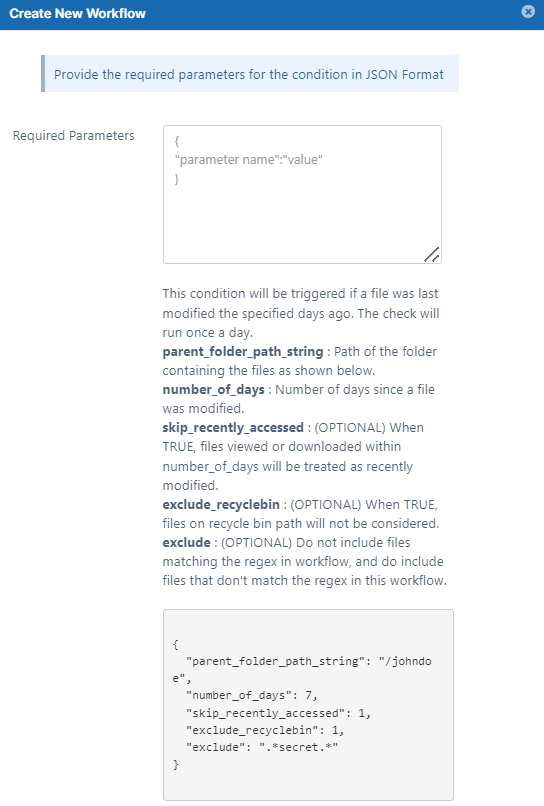Click the "exclude_recyclebin": 1 sample line
The image size is (544, 806).
[x=265, y=730]
